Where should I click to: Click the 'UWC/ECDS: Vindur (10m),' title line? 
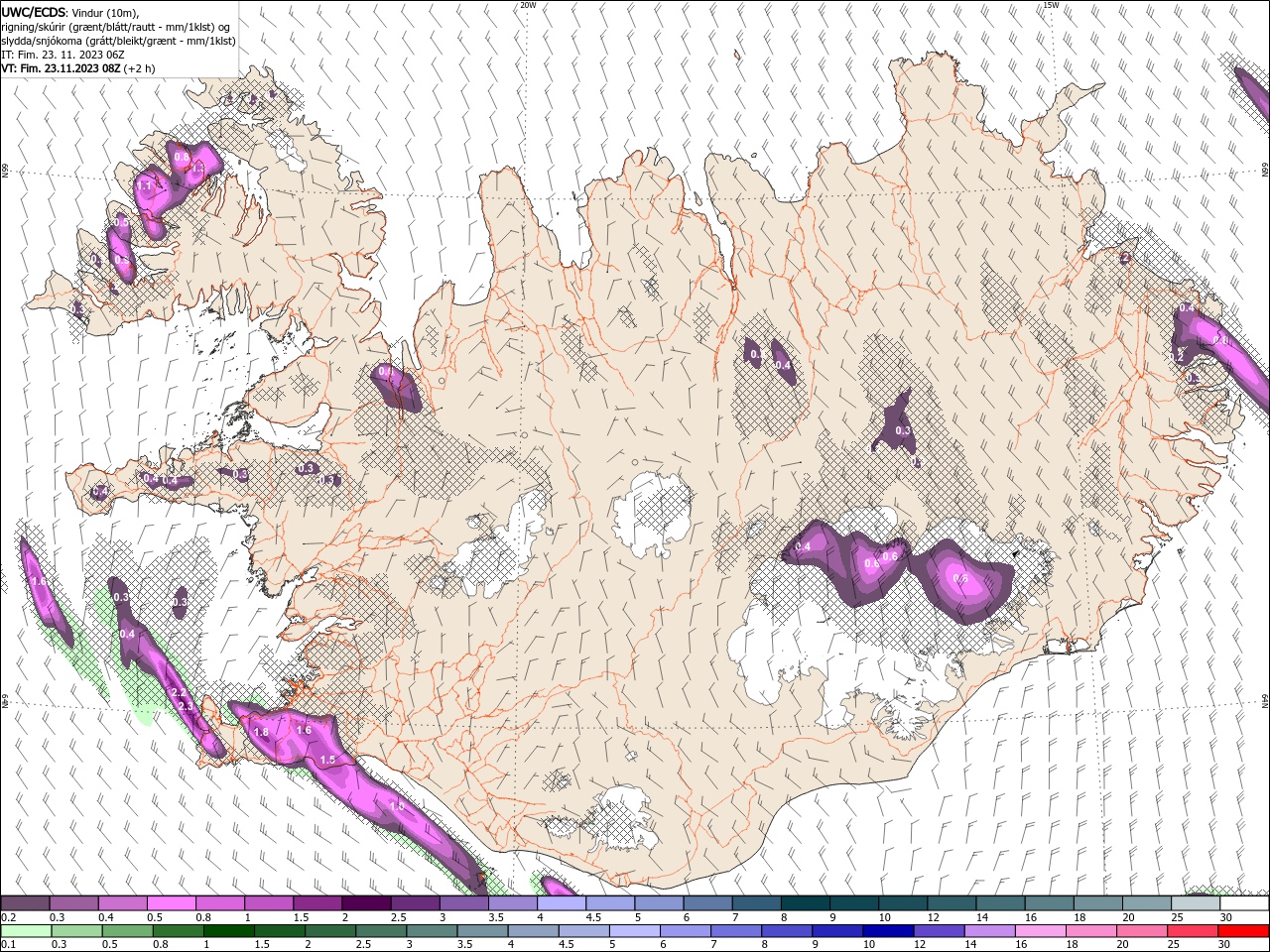70,12
